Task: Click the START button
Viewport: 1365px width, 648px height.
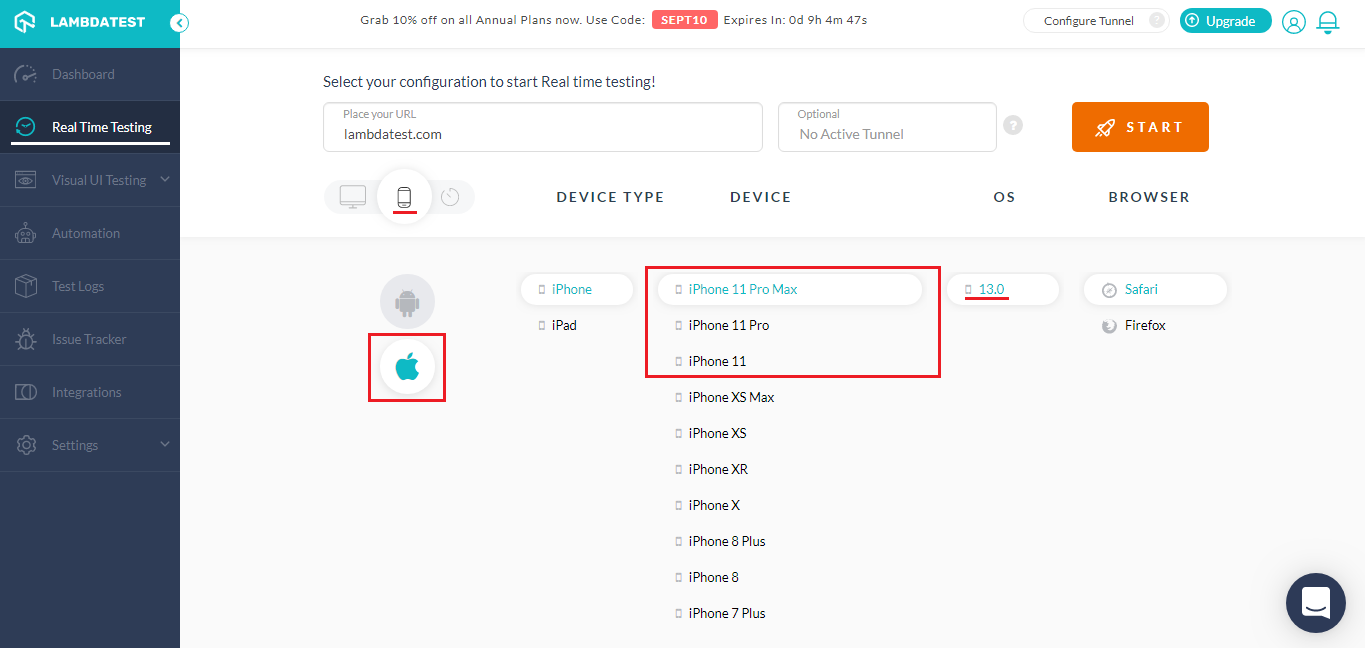Action: [x=1140, y=127]
